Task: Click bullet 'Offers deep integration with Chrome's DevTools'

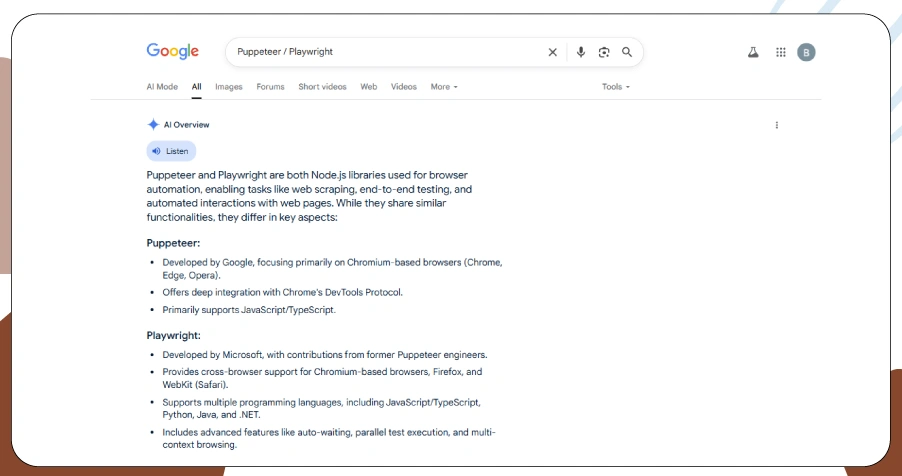Action: tap(282, 292)
